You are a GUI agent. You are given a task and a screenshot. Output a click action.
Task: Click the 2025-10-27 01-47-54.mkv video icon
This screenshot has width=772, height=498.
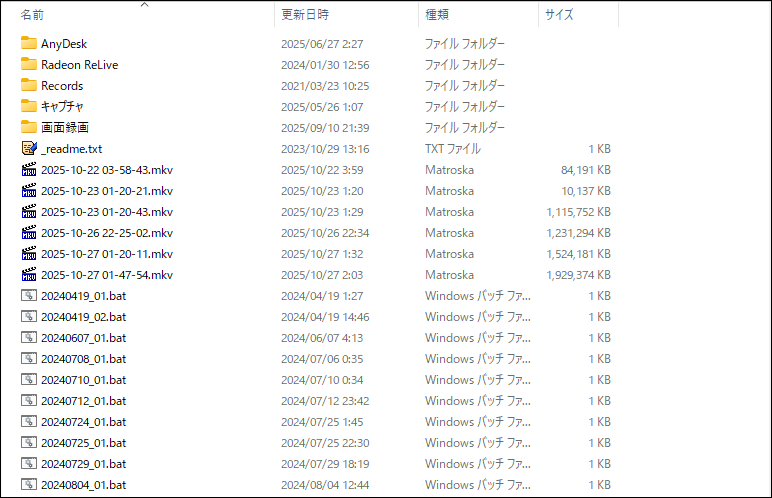tap(28, 275)
